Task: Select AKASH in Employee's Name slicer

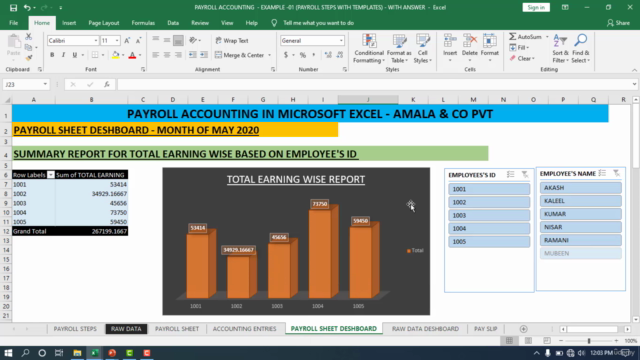Action: (x=581, y=188)
